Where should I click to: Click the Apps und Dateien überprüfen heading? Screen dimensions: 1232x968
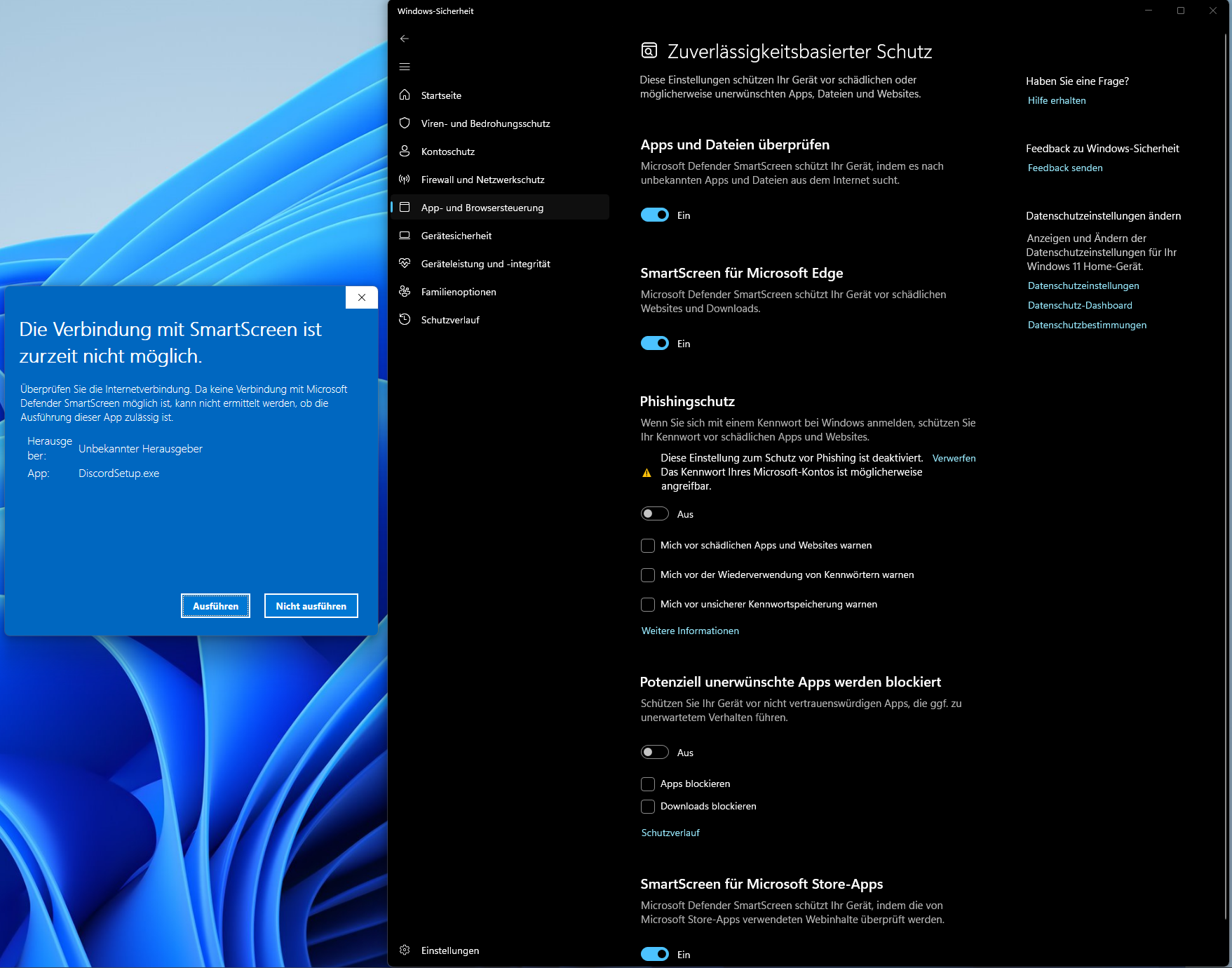(735, 144)
